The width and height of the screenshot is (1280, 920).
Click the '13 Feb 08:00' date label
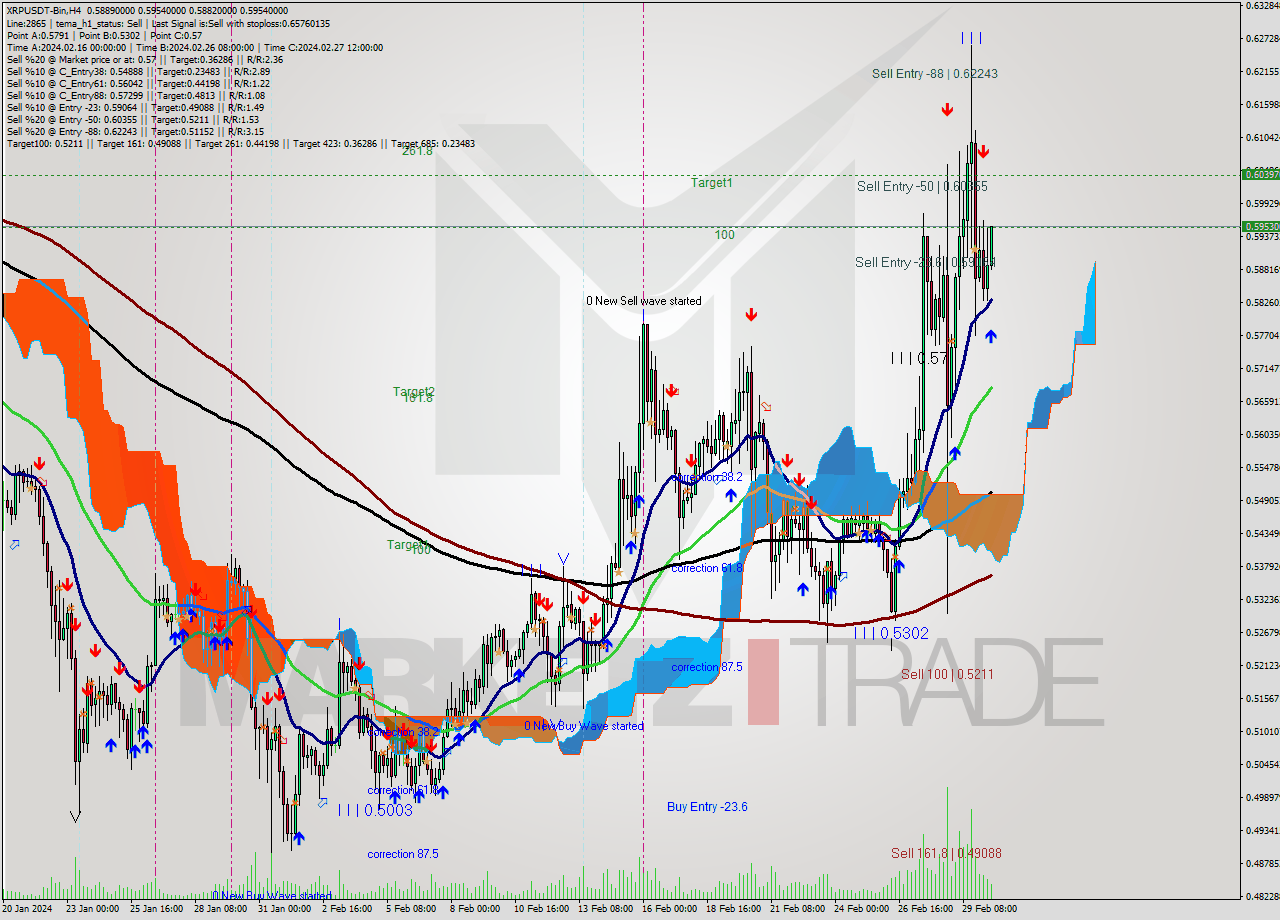point(606,909)
